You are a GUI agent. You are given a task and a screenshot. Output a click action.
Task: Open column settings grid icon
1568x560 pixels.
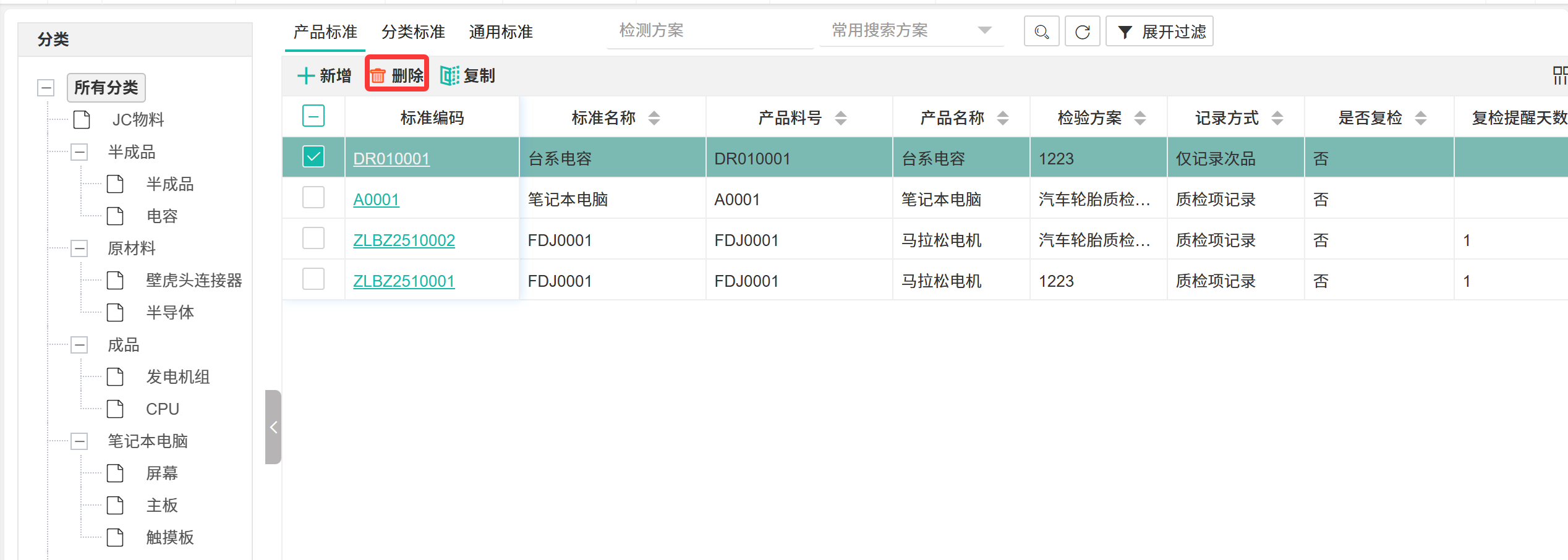click(x=1559, y=76)
